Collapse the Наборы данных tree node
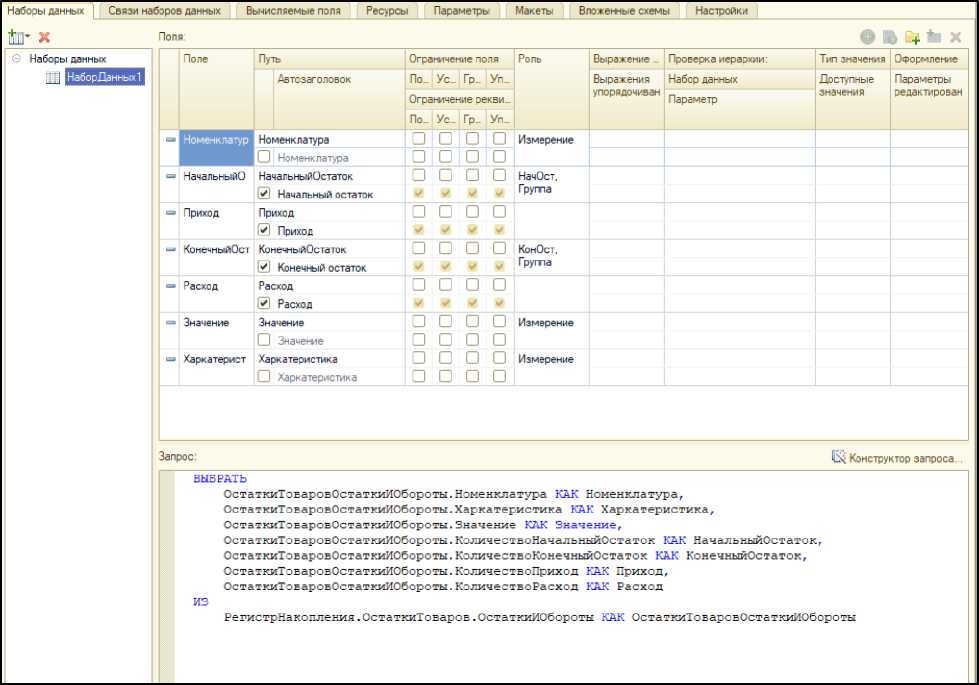The width and height of the screenshot is (979, 685). click(16, 59)
